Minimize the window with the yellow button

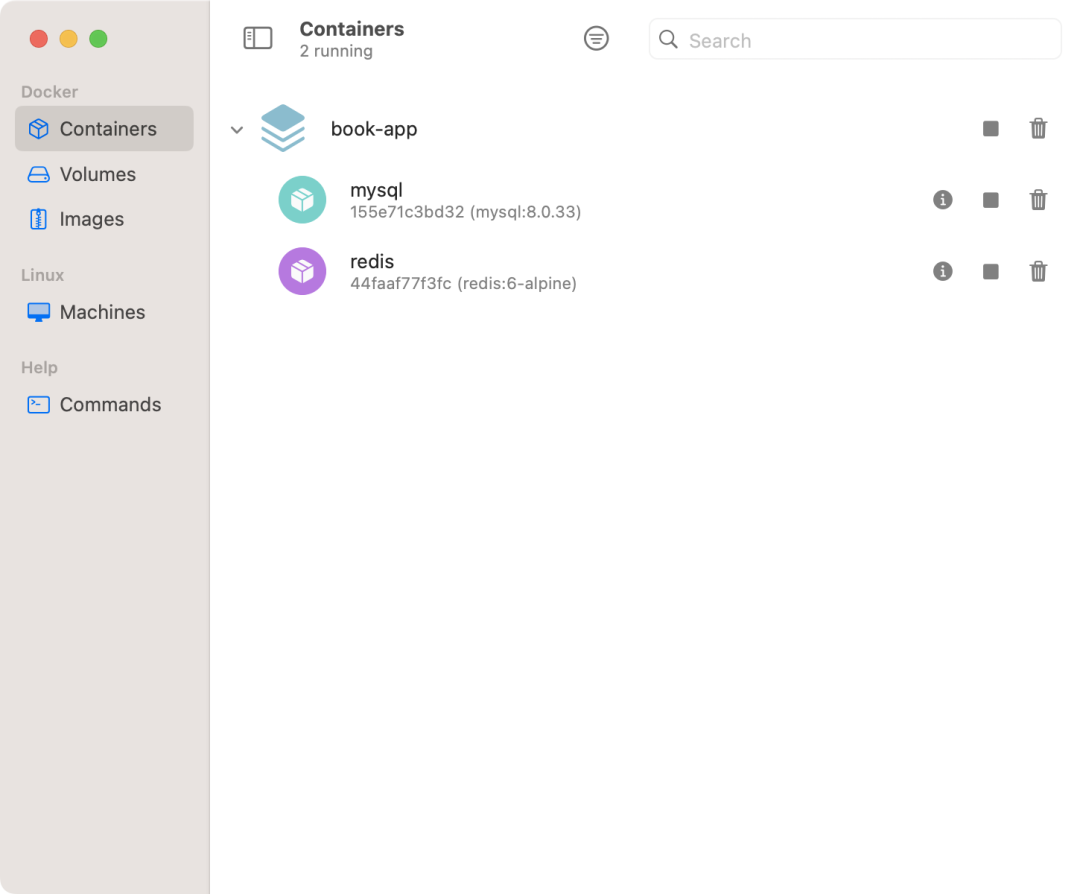click(x=68, y=39)
